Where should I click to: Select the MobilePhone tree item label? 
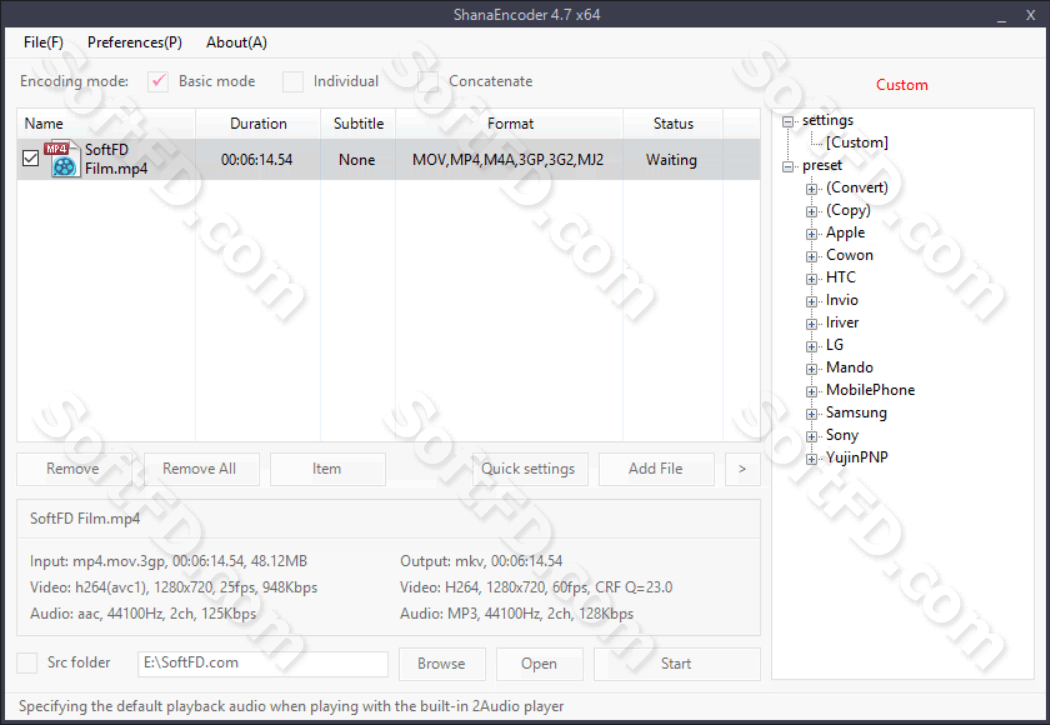tap(870, 390)
